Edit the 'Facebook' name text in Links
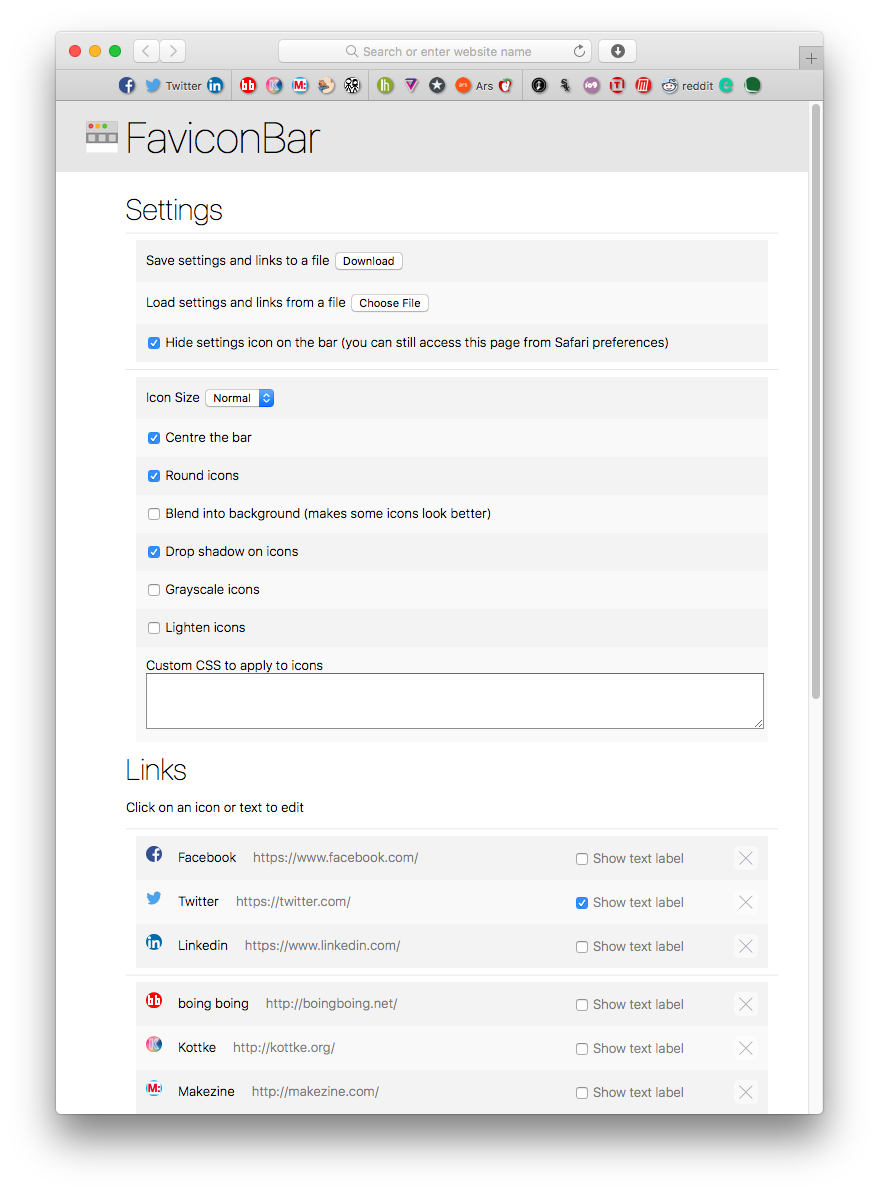This screenshot has height=1194, width=879. pos(207,857)
